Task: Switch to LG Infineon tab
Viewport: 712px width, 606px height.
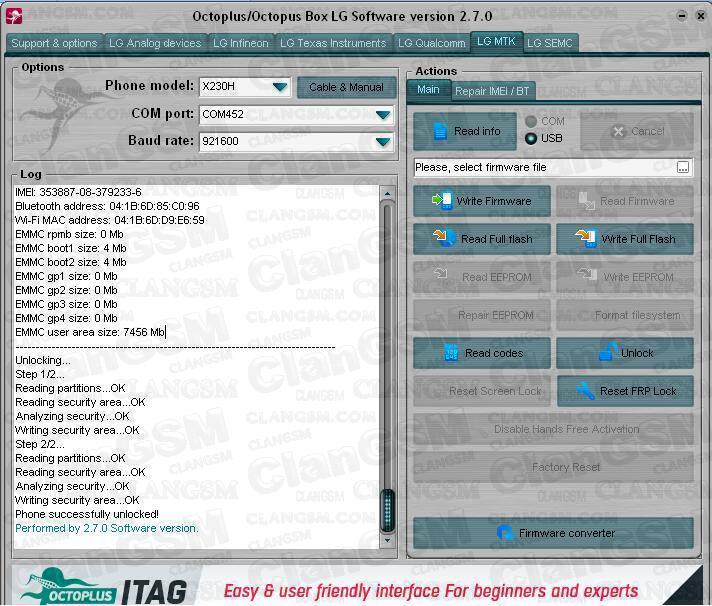Action: pos(241,43)
